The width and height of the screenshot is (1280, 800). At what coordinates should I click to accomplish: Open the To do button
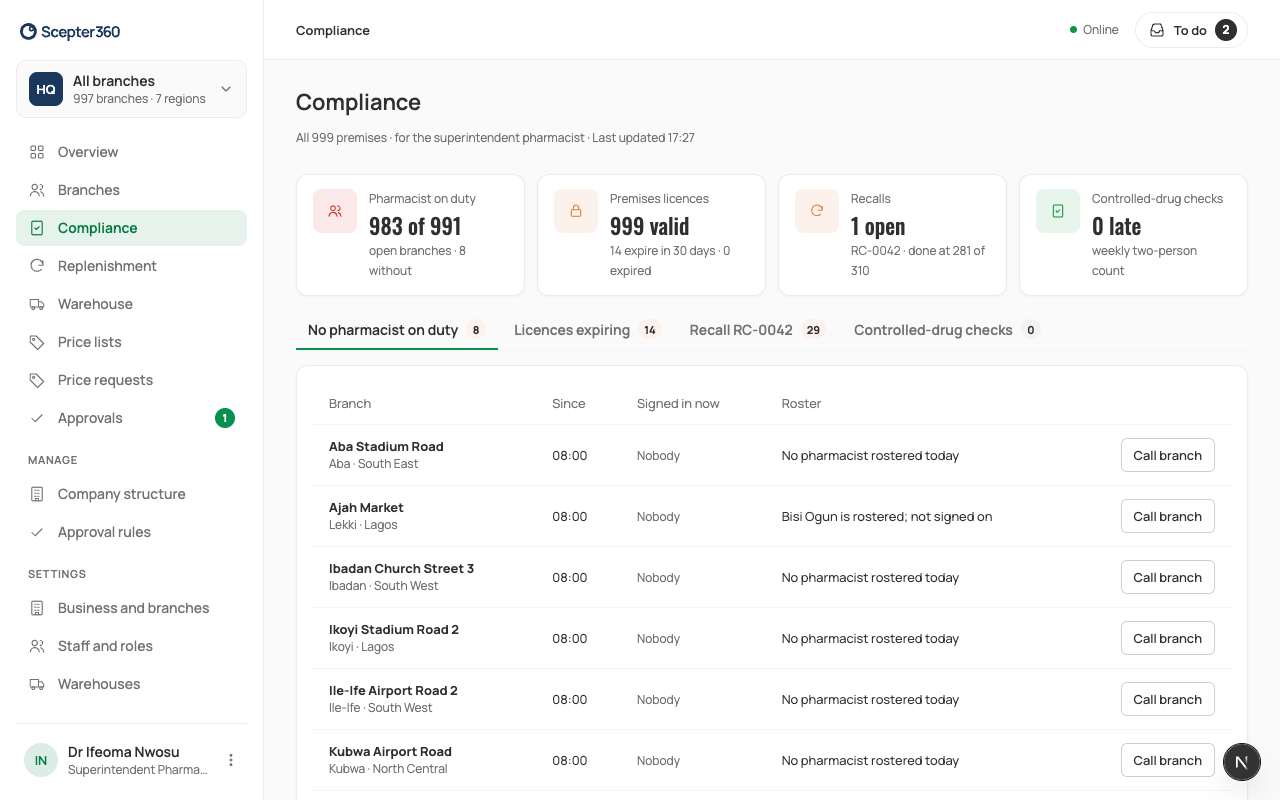click(1191, 30)
